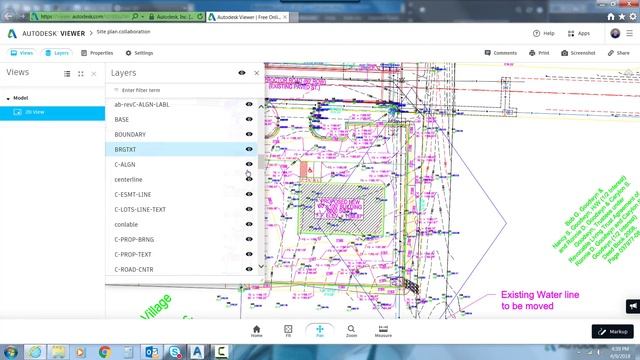Close the Views panel

tap(94, 74)
